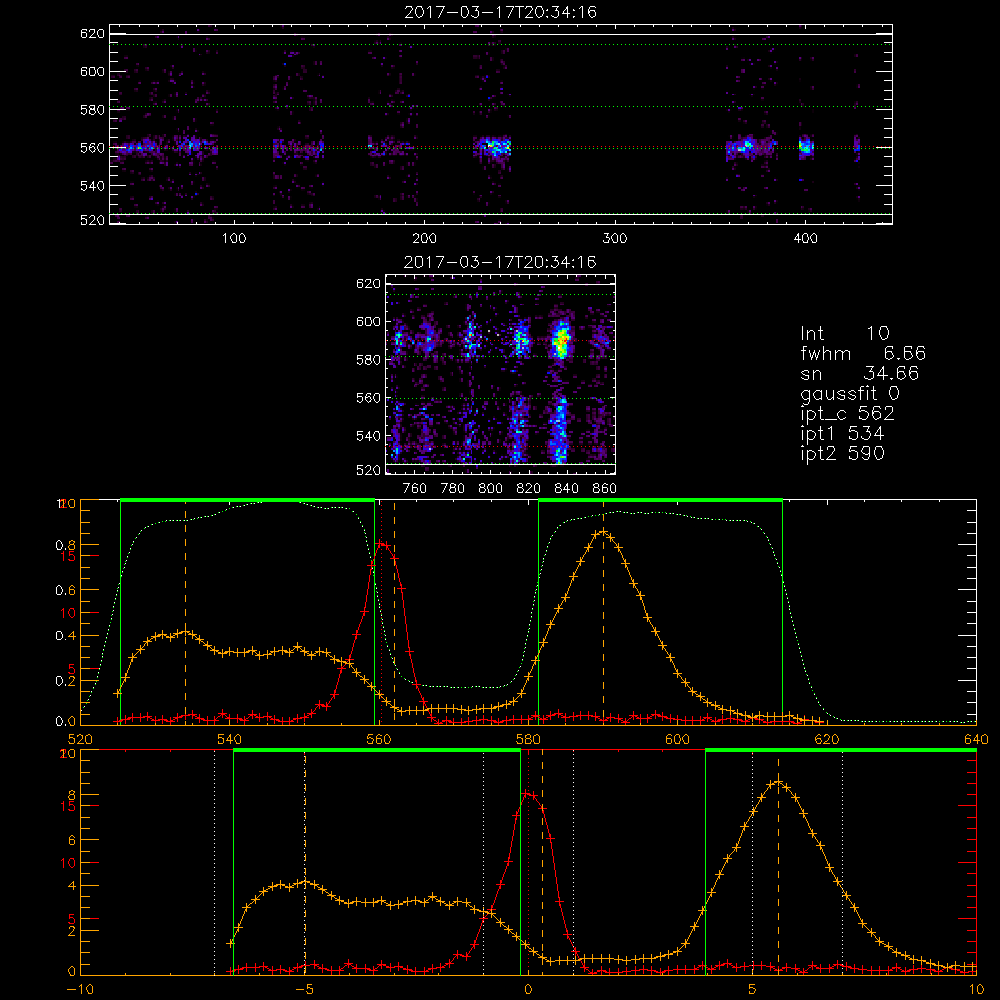Click x-axis label 840 under middle image
1000x1000 pixels.
tap(566, 489)
